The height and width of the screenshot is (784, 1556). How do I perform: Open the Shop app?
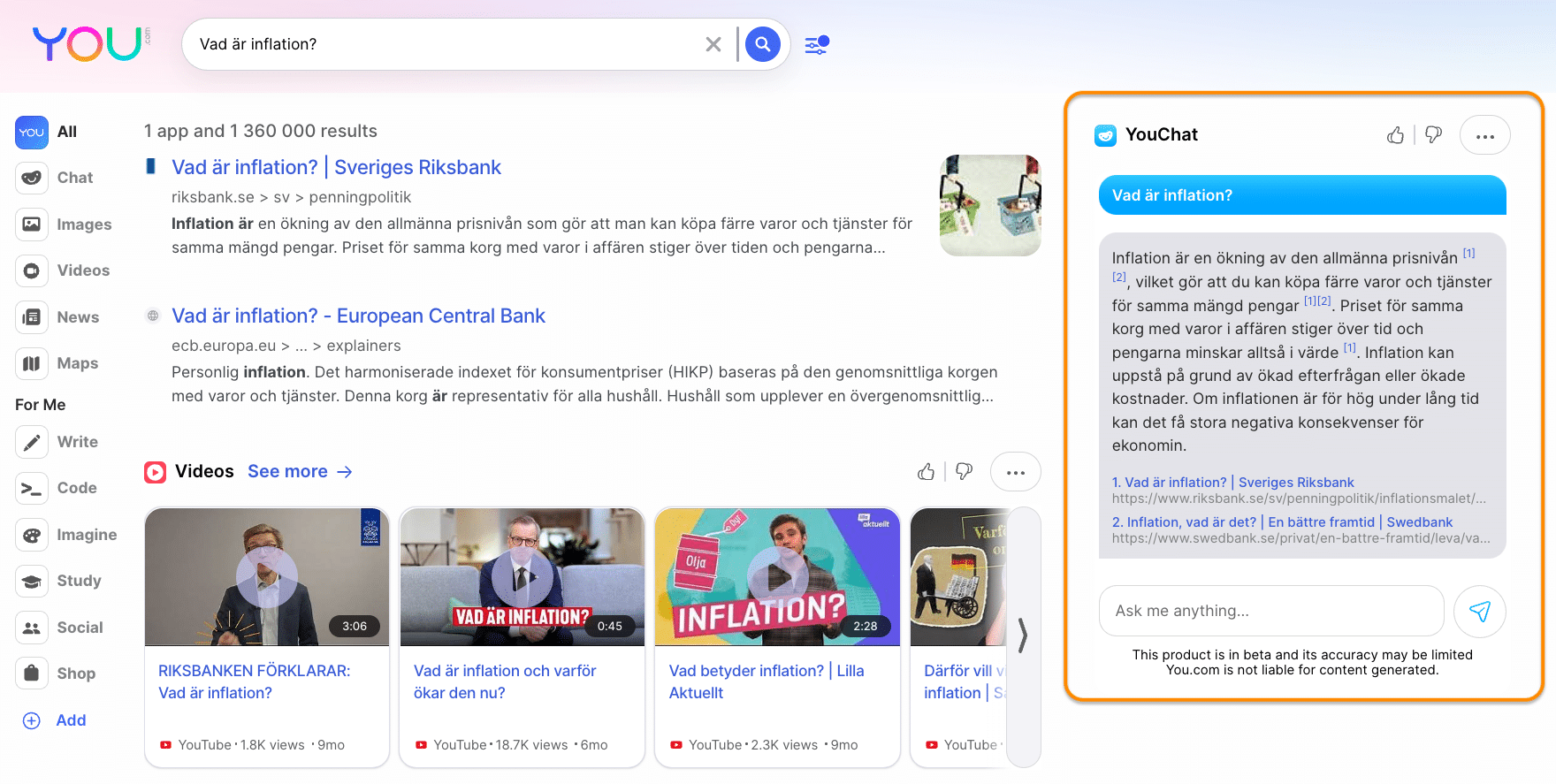[56, 674]
